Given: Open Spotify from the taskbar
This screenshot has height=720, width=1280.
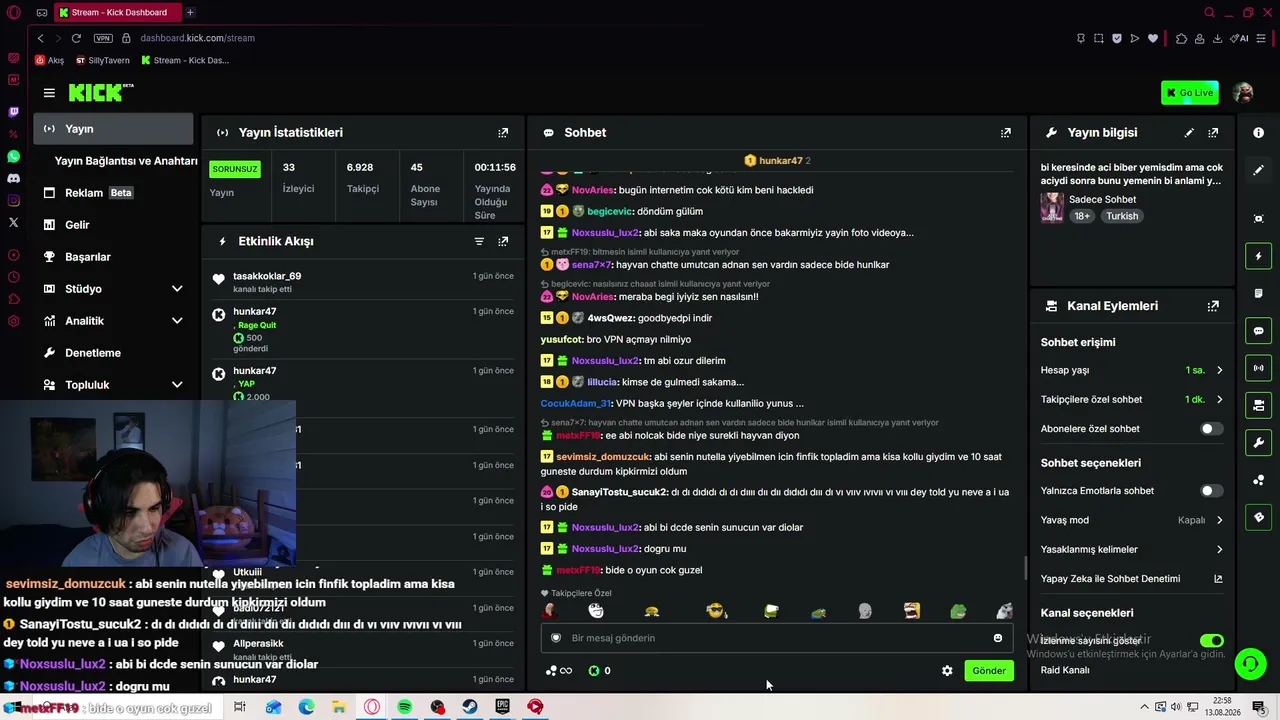Looking at the screenshot, I should (x=404, y=707).
